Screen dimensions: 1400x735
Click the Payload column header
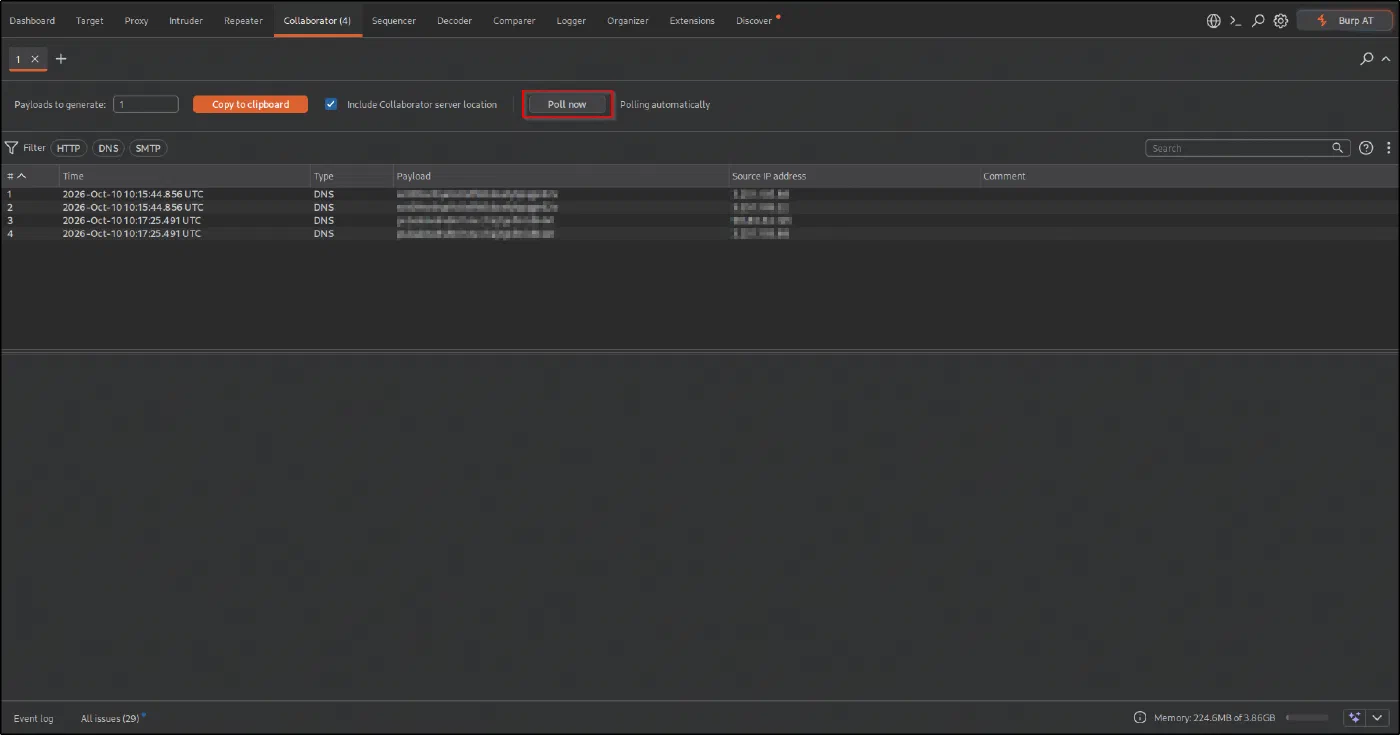pos(560,176)
